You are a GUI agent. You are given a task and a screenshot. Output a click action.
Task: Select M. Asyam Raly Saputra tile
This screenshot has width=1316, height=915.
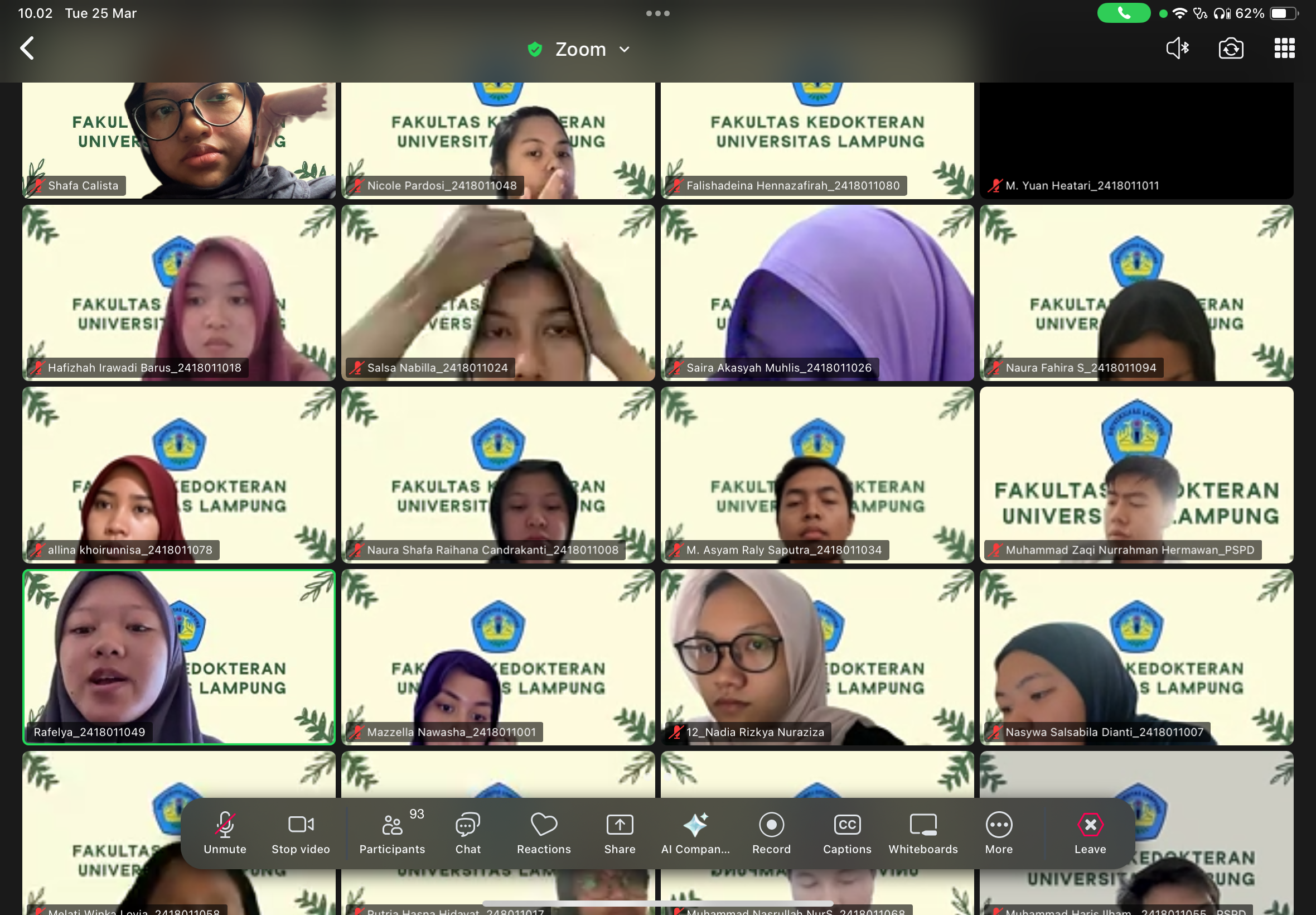click(x=817, y=475)
